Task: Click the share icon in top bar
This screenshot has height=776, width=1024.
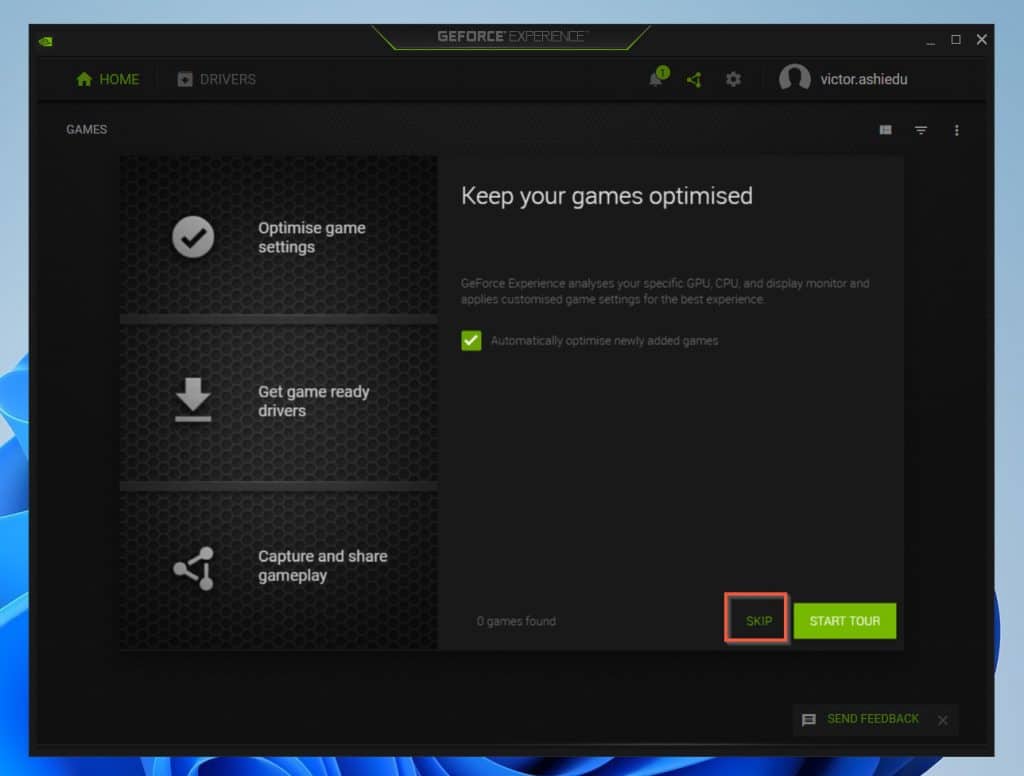Action: pyautogui.click(x=694, y=80)
